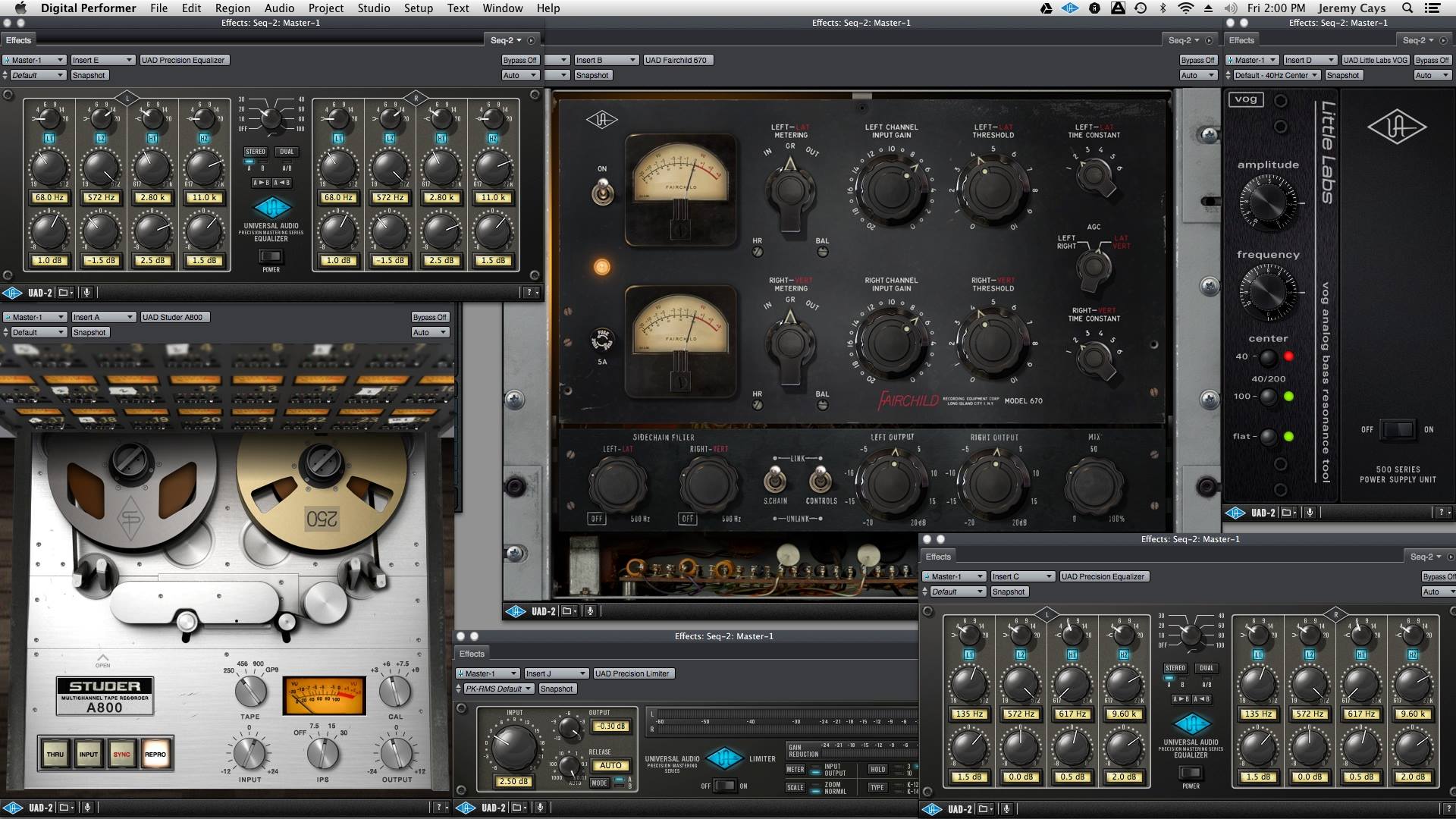The height and width of the screenshot is (819, 1456).
Task: Toggle the L1 band button in the Insert E equalizer left channel
Action: point(49,138)
